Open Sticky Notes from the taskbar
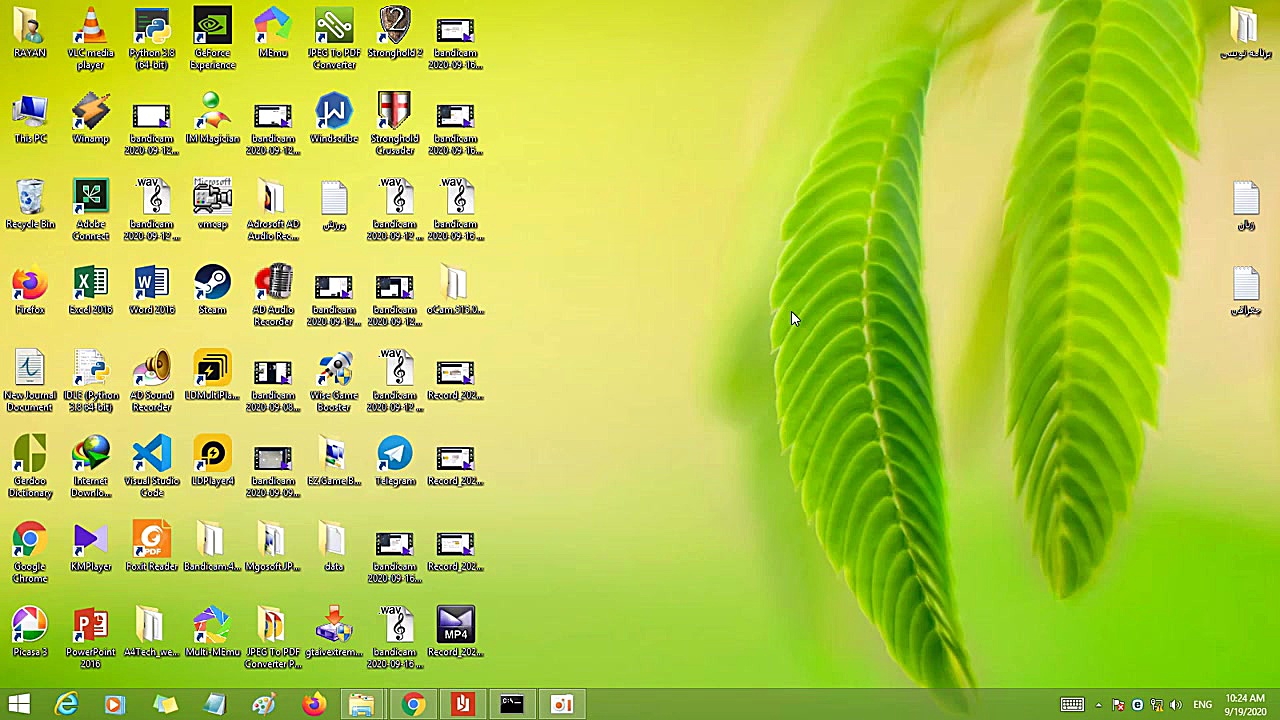This screenshot has height=720, width=1280. [x=165, y=705]
